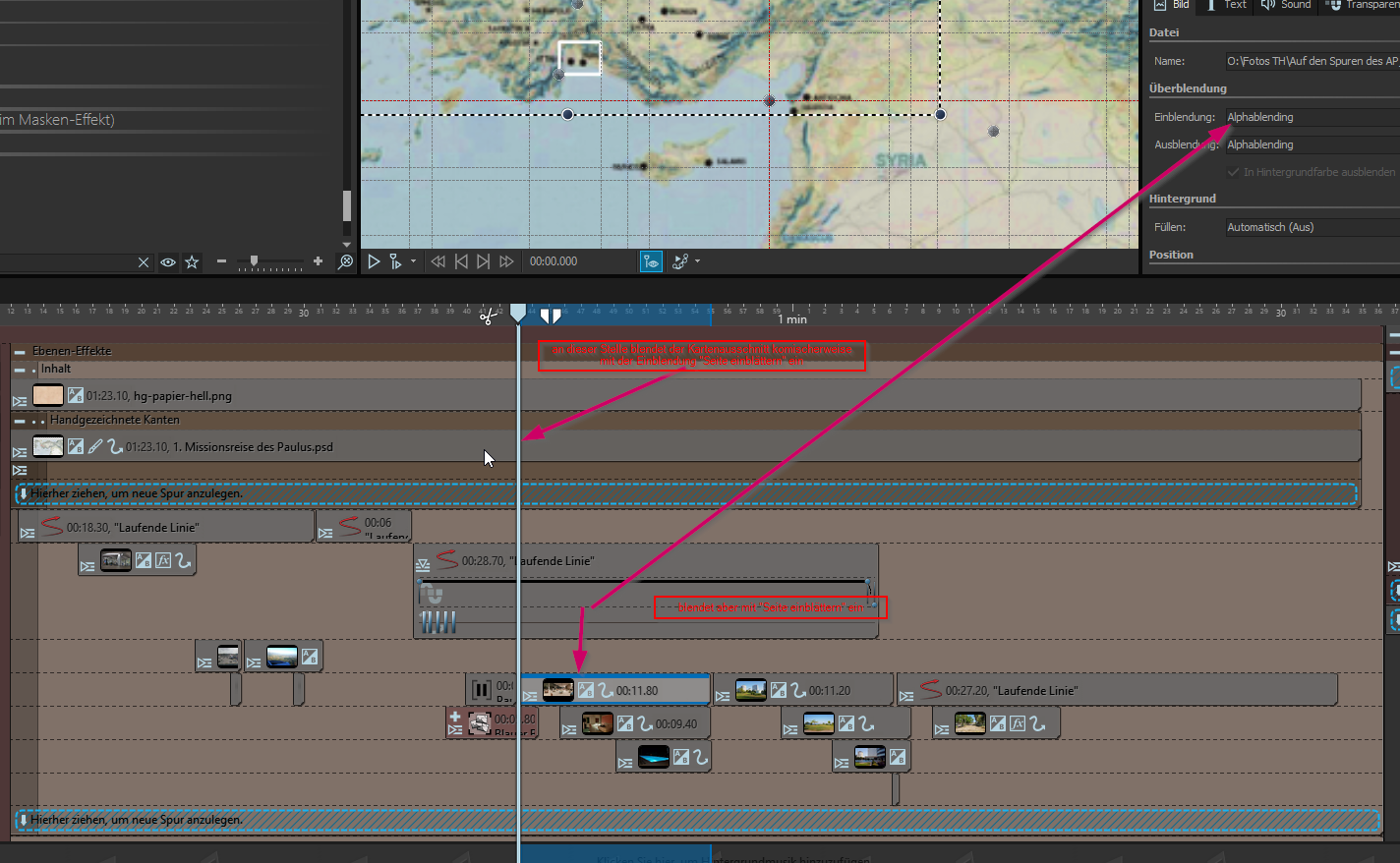Click the AB transition icon on hg-papier-hell.png
This screenshot has height=863, width=1400.
76,395
